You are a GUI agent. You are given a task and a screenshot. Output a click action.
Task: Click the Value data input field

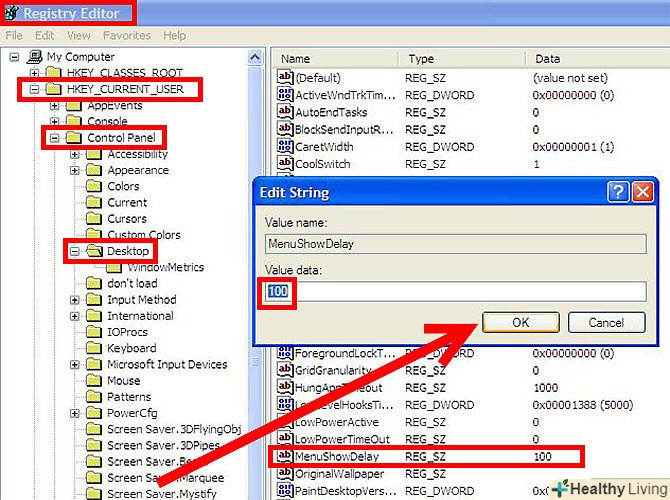455,291
